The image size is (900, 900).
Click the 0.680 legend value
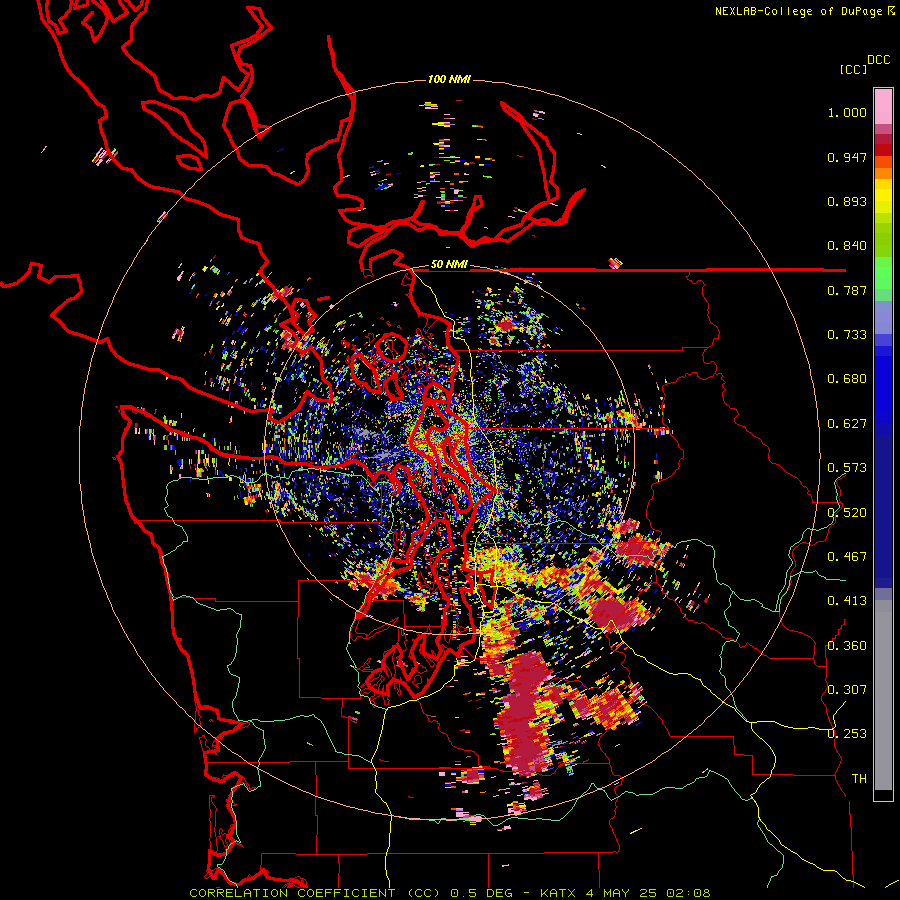(x=847, y=379)
